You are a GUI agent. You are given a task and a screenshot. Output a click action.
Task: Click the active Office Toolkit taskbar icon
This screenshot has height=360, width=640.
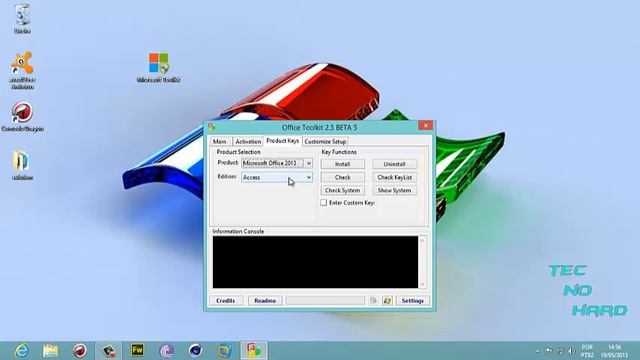pos(253,351)
